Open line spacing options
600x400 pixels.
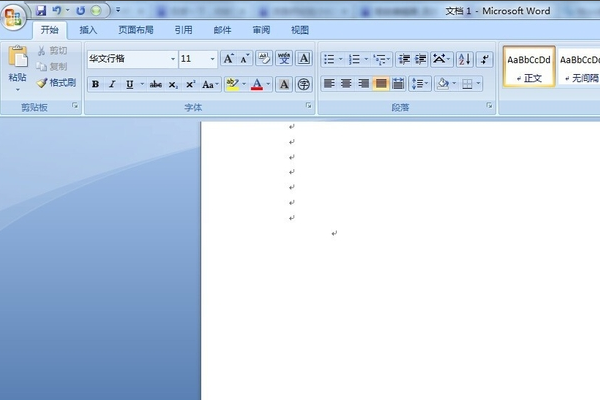pyautogui.click(x=420, y=83)
